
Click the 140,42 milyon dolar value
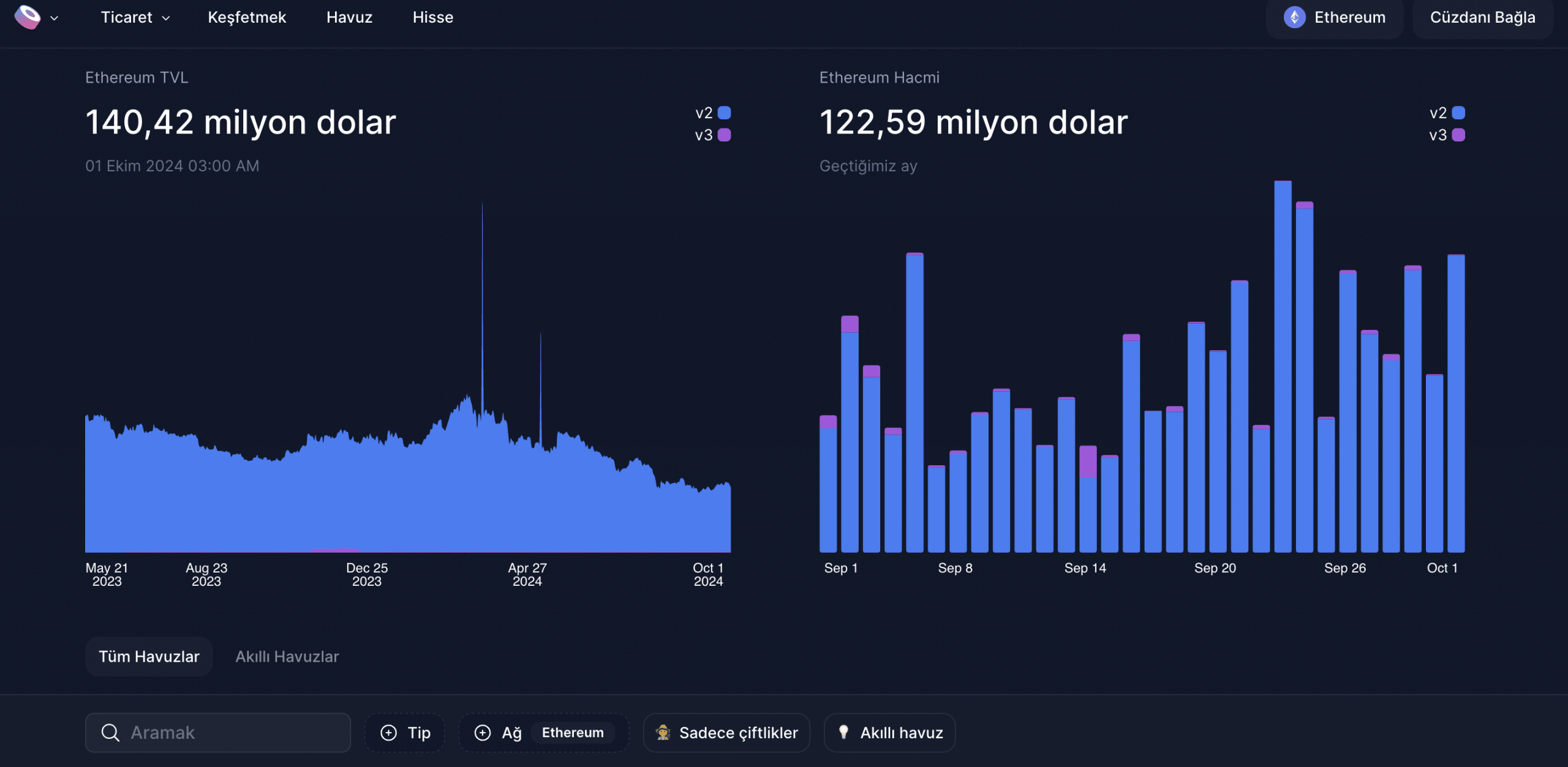click(241, 122)
